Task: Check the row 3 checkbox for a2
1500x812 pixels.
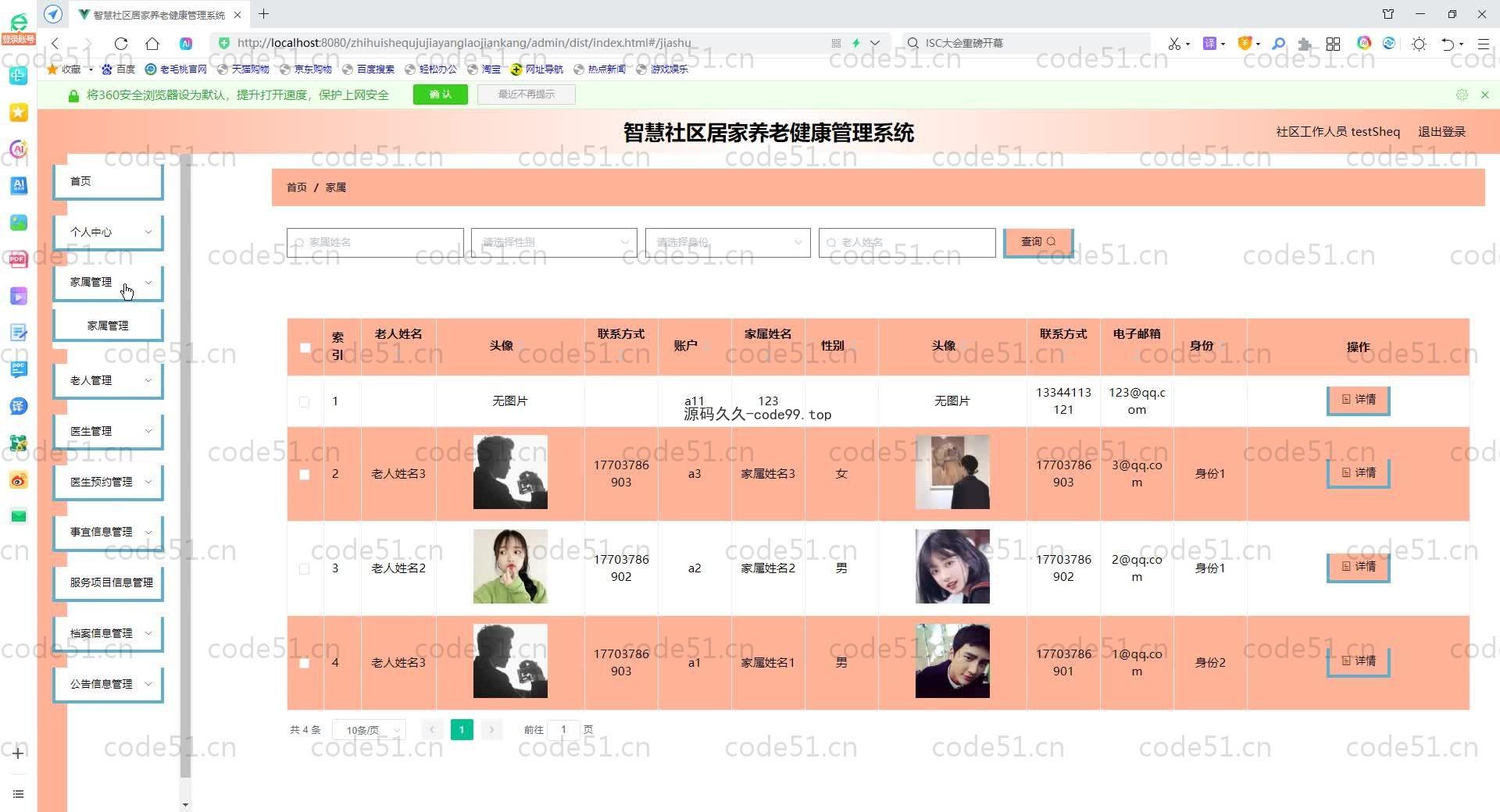Action: coord(305,569)
